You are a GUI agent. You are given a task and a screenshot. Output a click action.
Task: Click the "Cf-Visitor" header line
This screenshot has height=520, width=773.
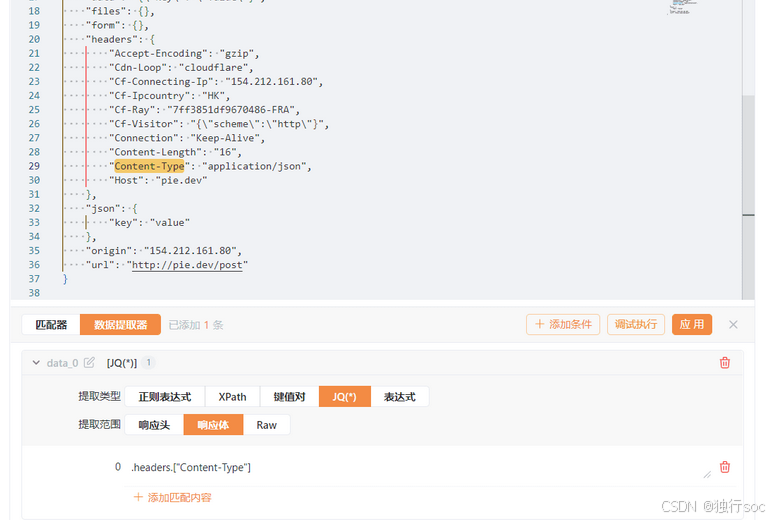click(x=219, y=124)
